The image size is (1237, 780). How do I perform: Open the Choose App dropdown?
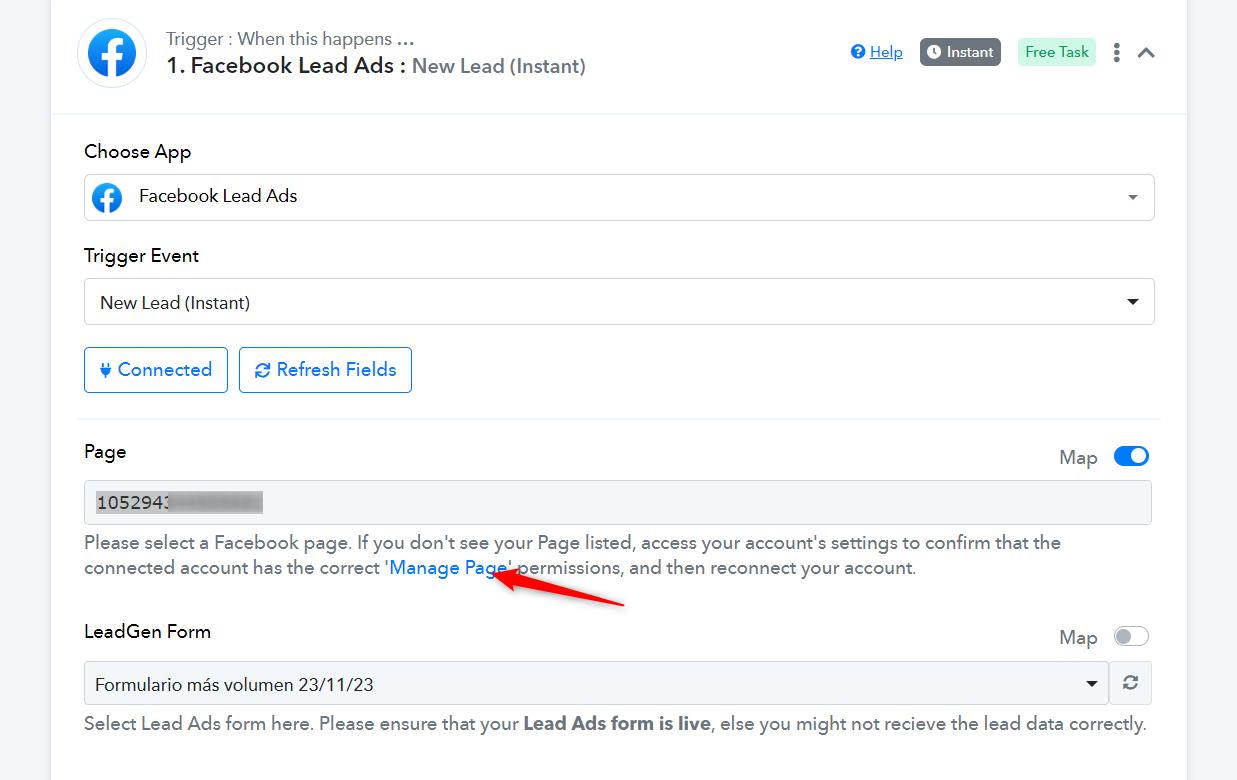point(619,197)
